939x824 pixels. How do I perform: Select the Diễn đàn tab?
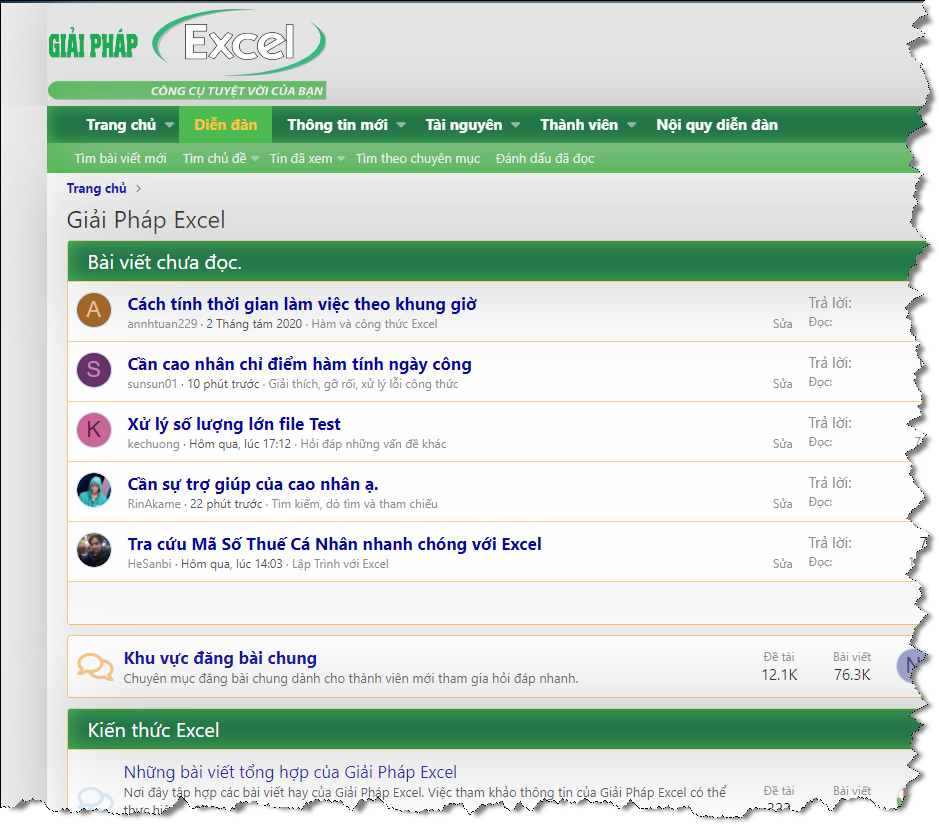pyautogui.click(x=226, y=125)
